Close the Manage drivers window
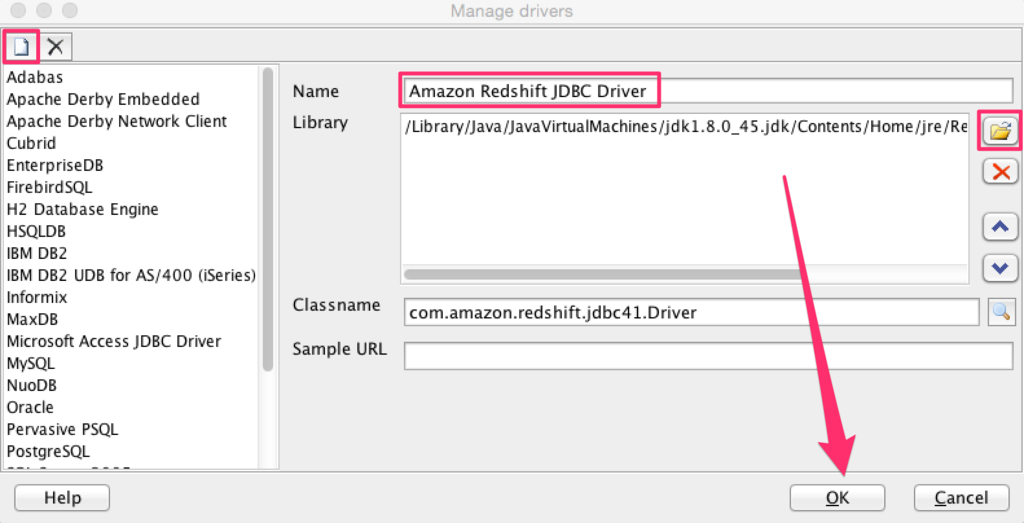 coord(18,11)
